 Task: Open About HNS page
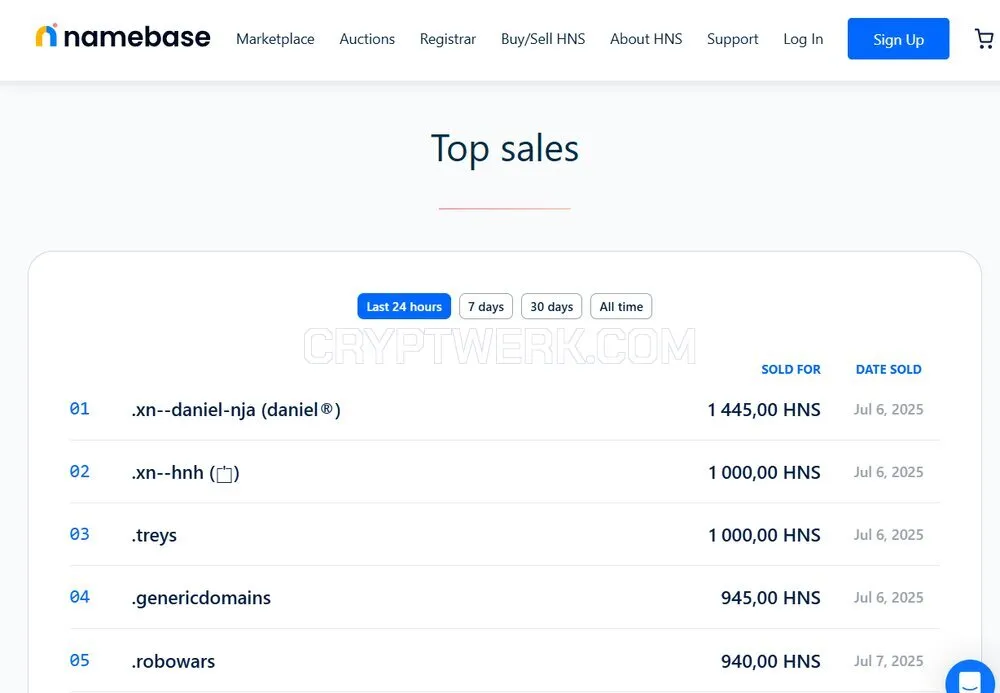click(646, 39)
